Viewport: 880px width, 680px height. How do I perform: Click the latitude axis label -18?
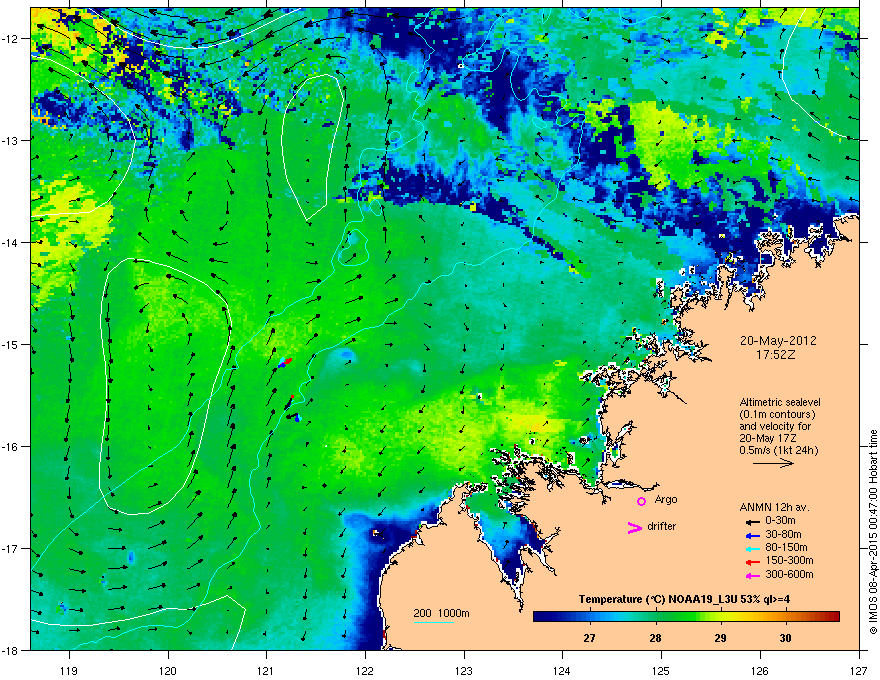click(11, 650)
